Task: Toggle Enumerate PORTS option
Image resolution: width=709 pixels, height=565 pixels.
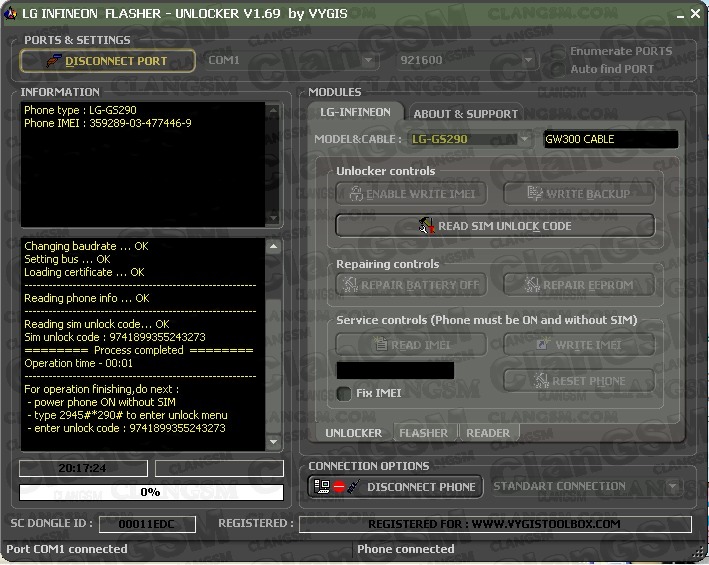Action: click(x=558, y=51)
